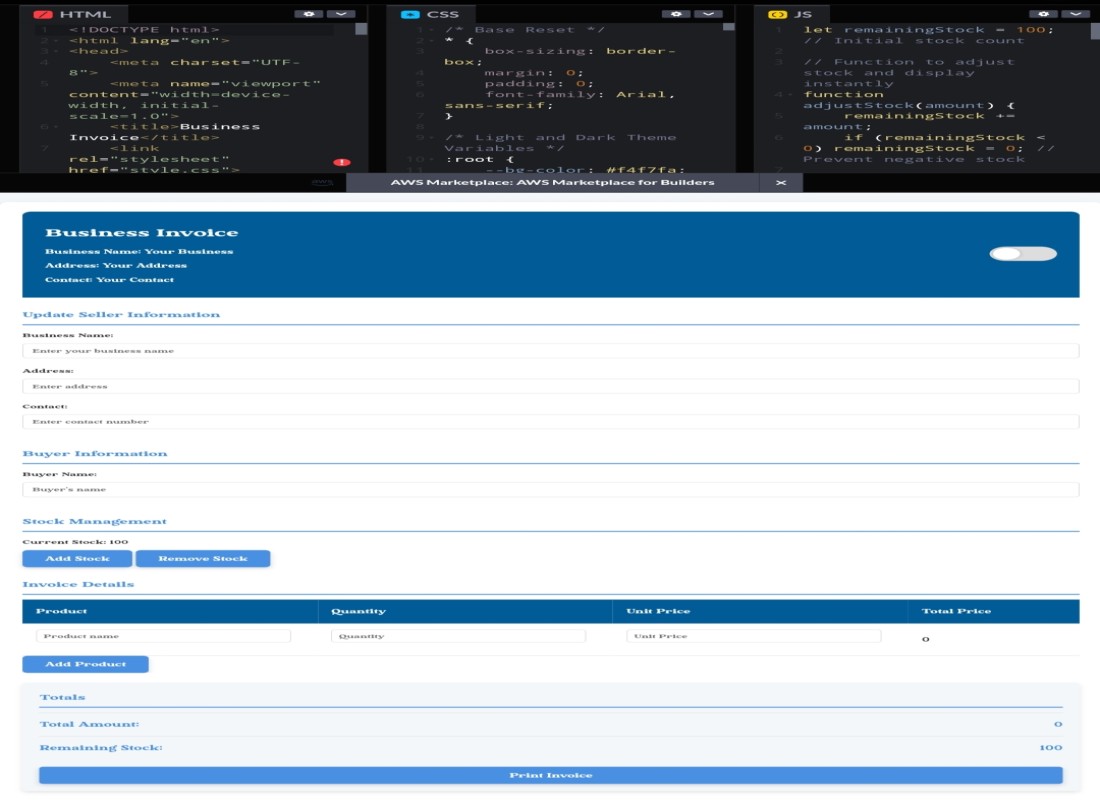Click the AWS logo beside the ad banner
The height and width of the screenshot is (800, 1100).
[x=322, y=182]
